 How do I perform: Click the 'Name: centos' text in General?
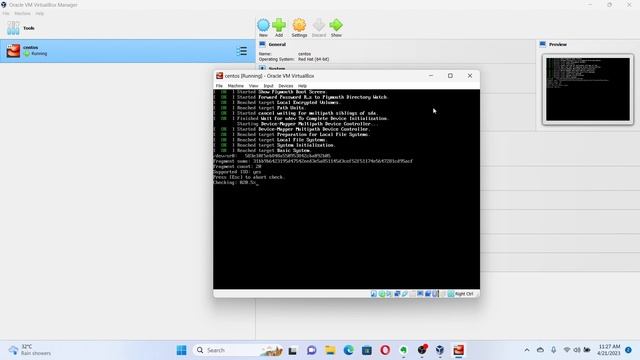click(285, 54)
